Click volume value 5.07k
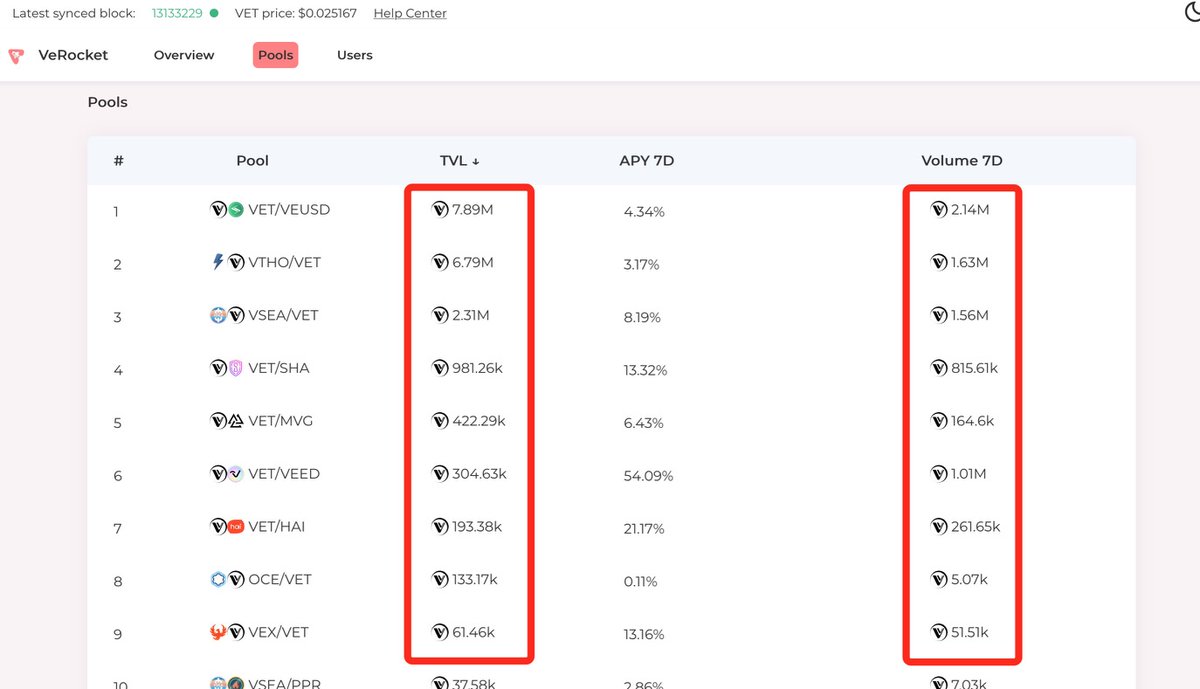The width and height of the screenshot is (1200, 689). click(969, 579)
